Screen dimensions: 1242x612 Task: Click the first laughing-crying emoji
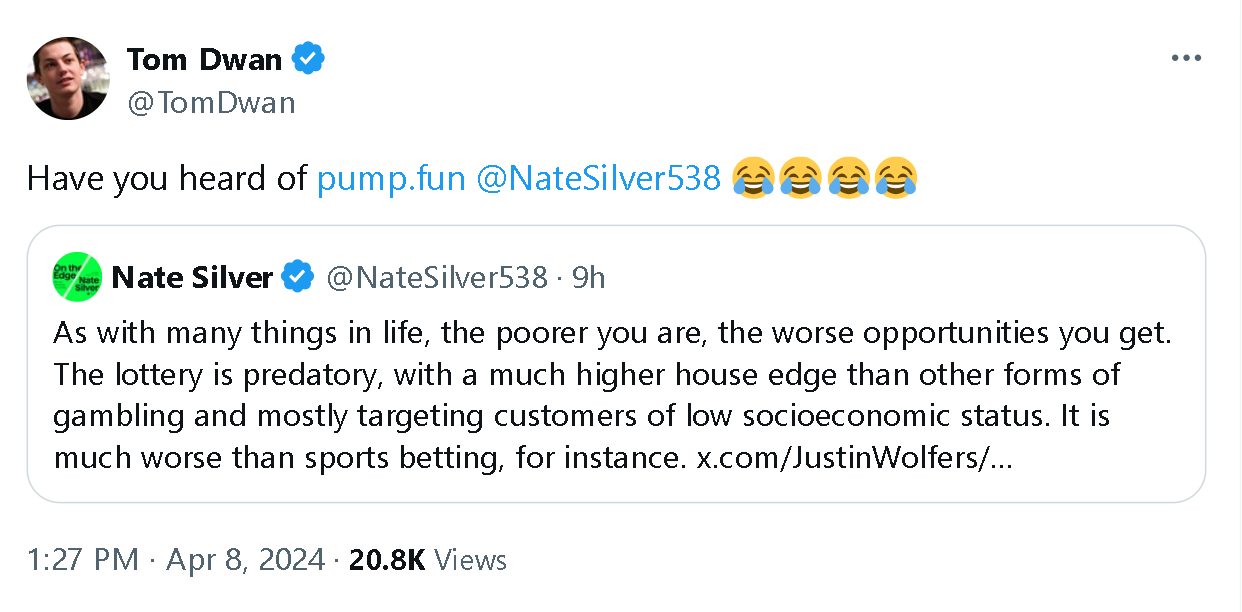[754, 179]
